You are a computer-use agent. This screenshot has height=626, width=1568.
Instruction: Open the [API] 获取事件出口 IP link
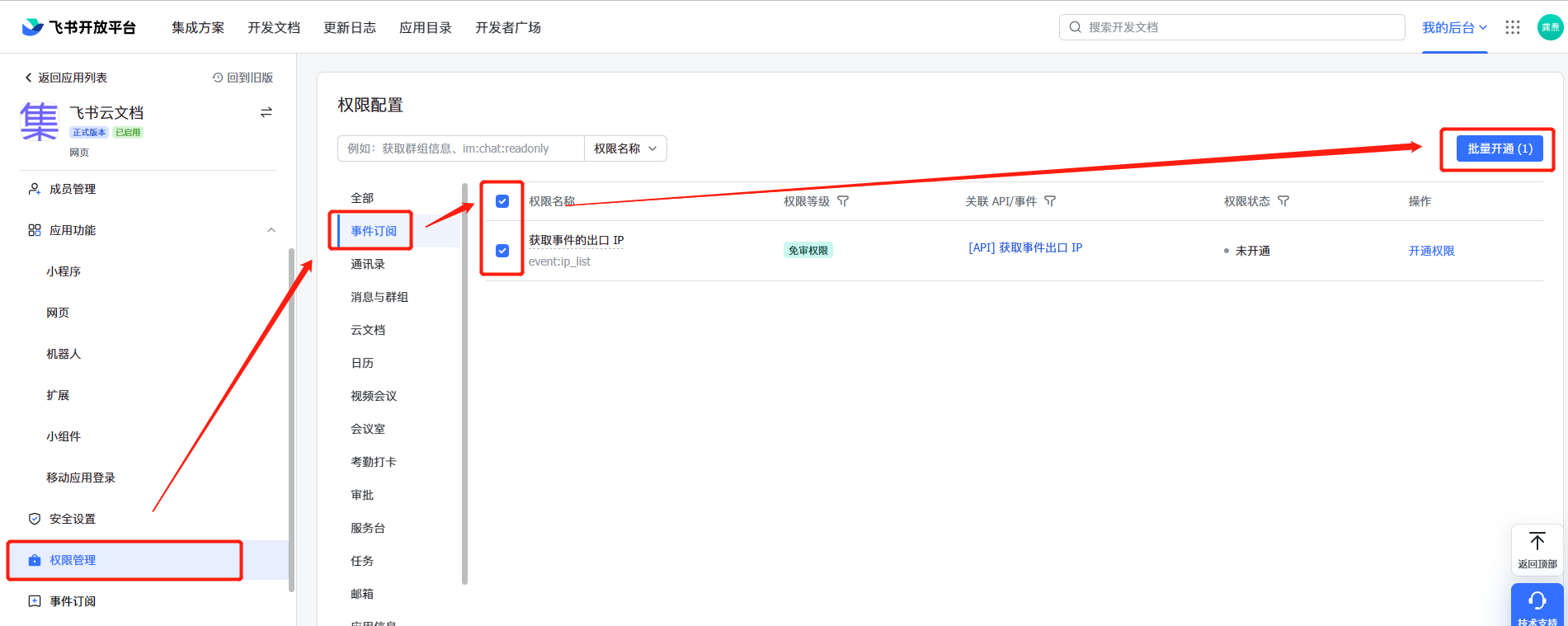(1025, 247)
